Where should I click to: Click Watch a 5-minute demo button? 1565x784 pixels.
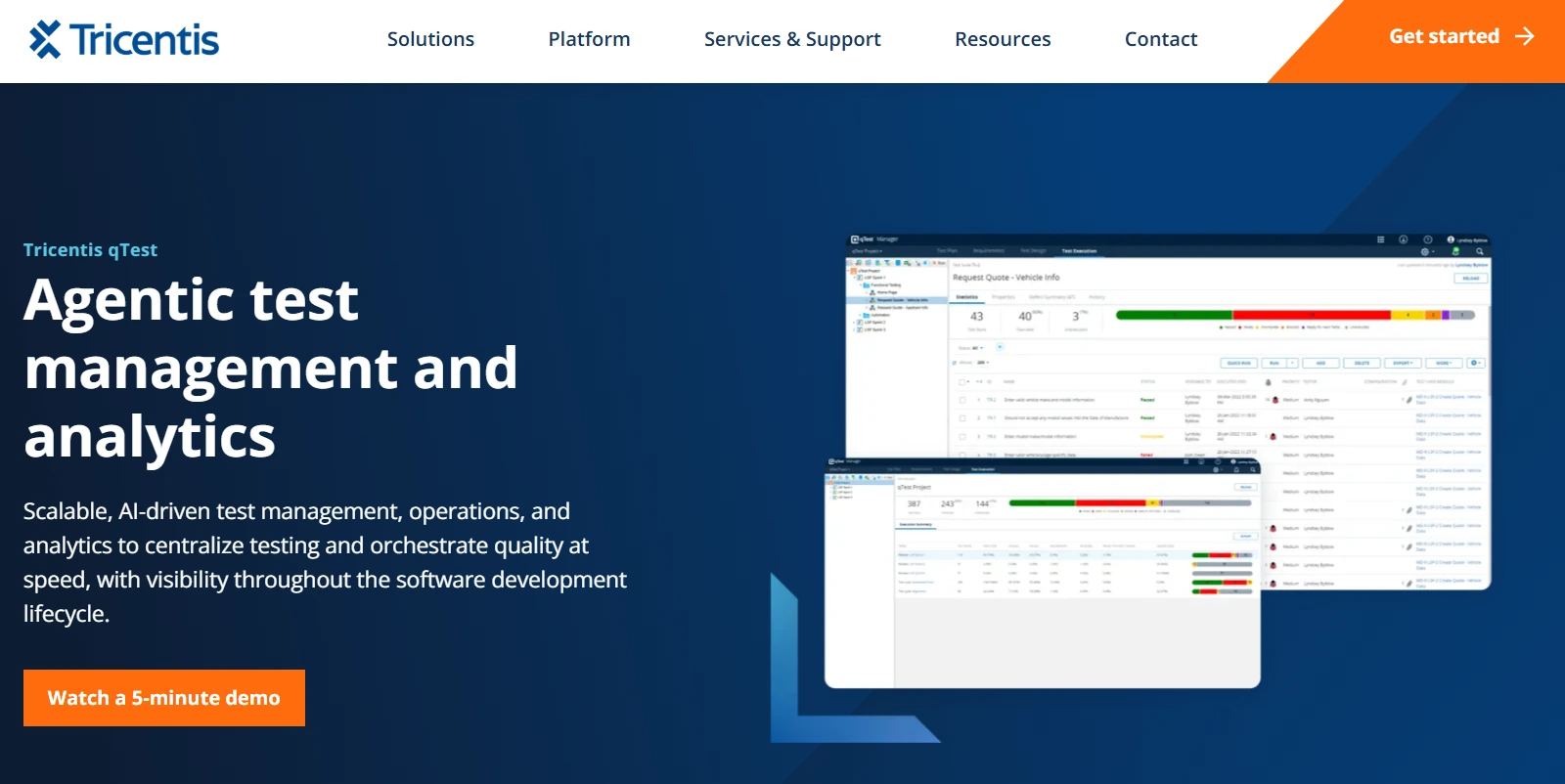tap(164, 698)
